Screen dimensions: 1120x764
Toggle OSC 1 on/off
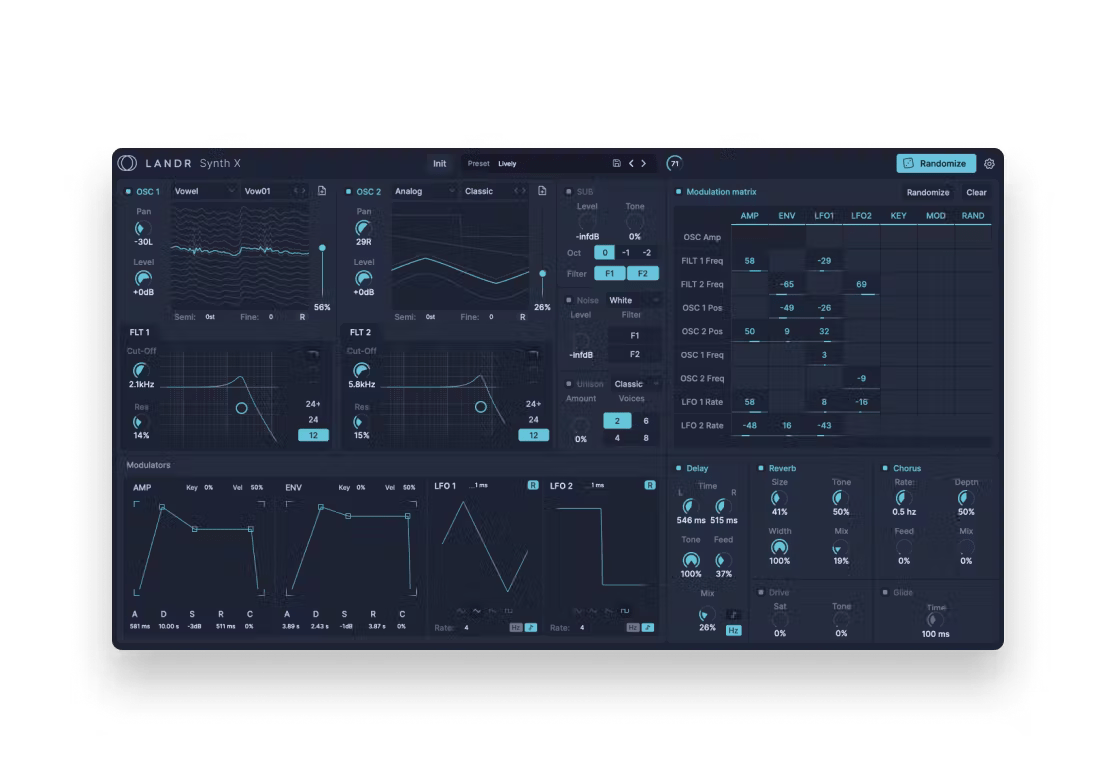[x=129, y=191]
